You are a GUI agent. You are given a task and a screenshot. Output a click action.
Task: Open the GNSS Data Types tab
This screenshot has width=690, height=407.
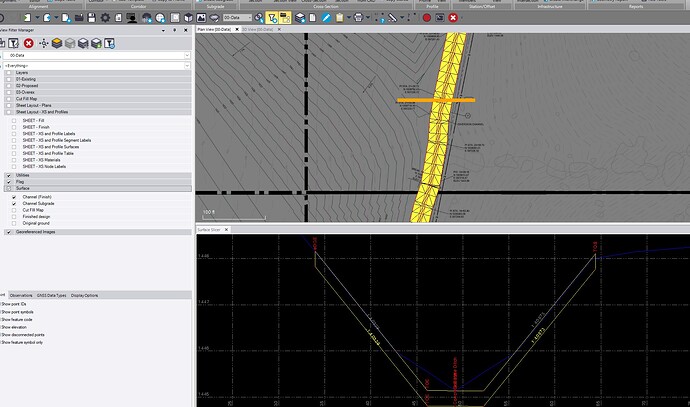click(51, 295)
